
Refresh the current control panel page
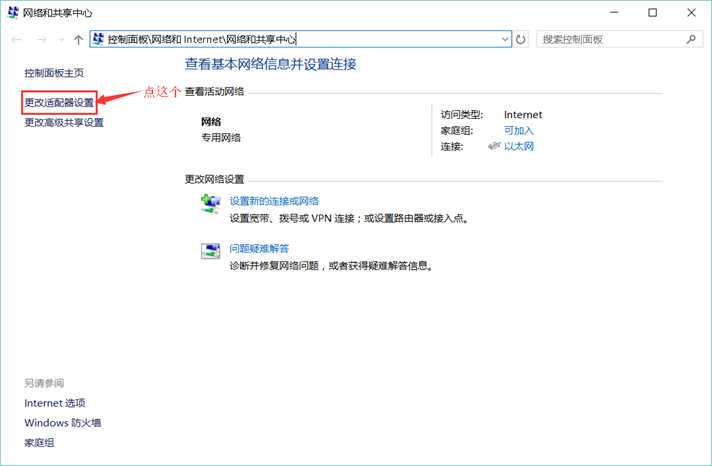tap(520, 40)
